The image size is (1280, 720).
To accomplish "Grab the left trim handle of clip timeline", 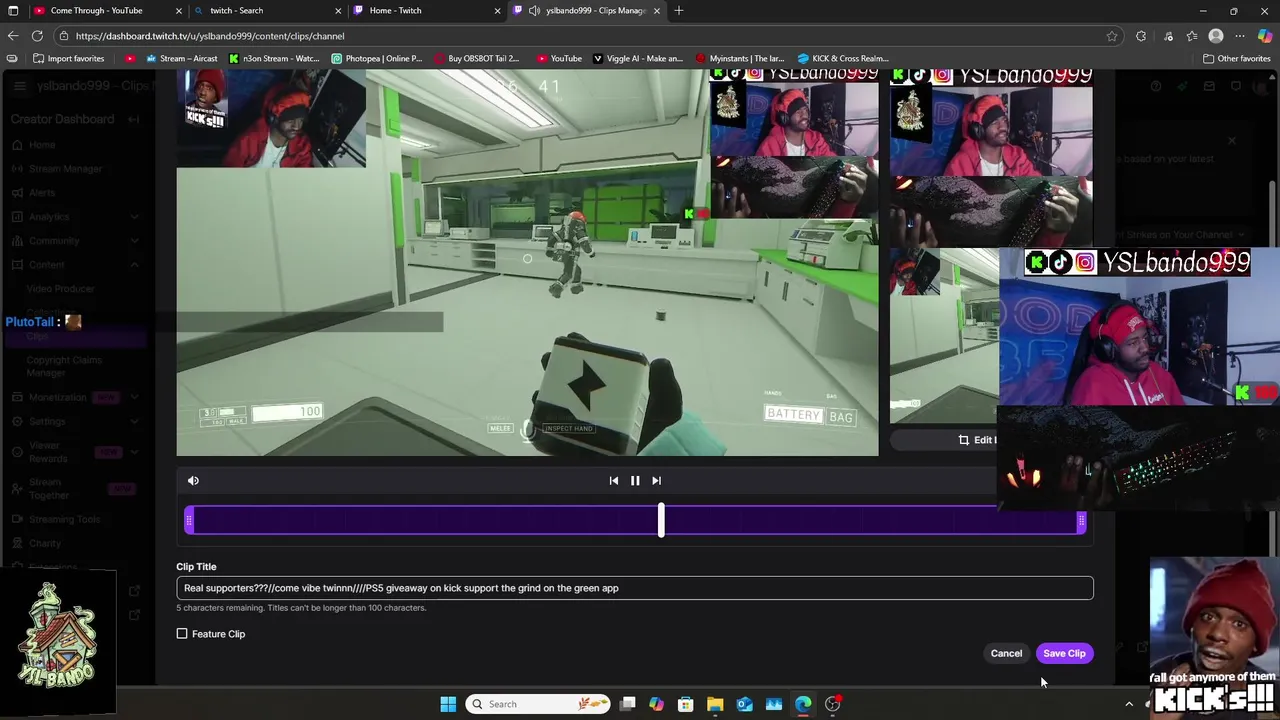I will 189,521.
